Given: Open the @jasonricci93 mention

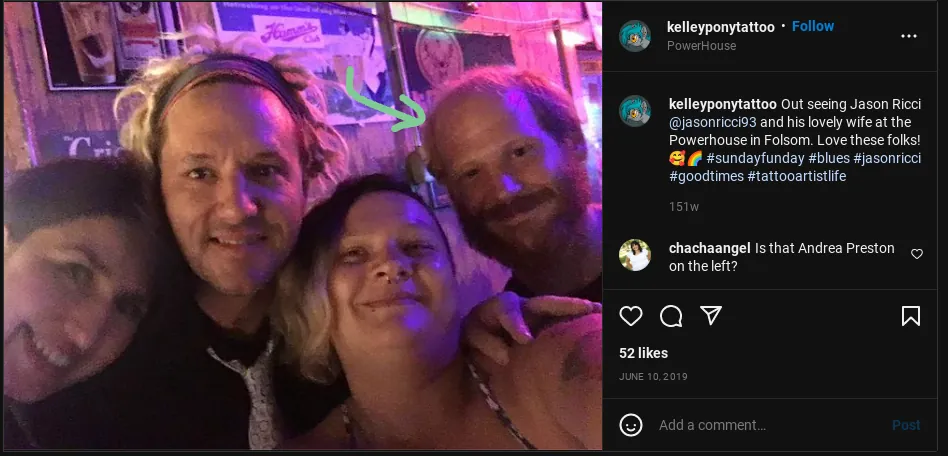Looking at the screenshot, I should (x=712, y=123).
